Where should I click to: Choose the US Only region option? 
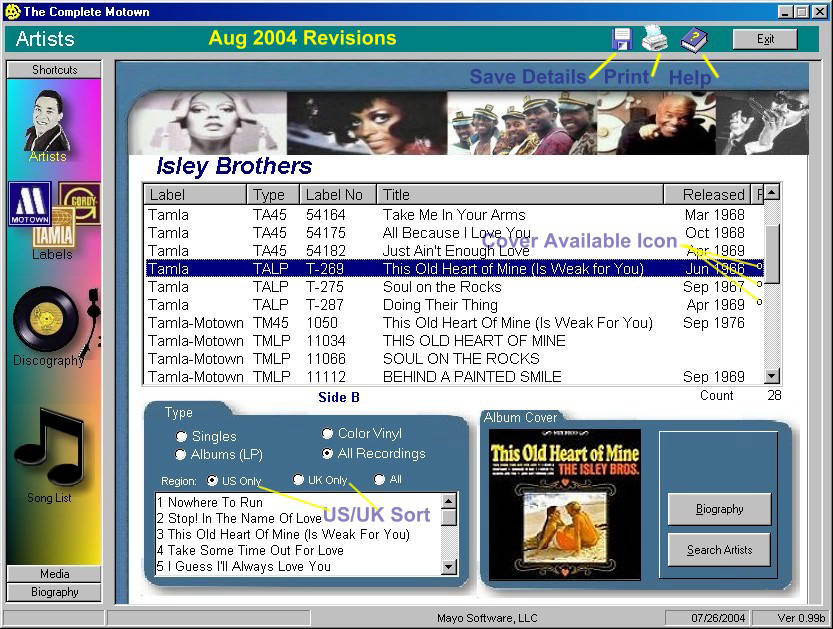212,480
